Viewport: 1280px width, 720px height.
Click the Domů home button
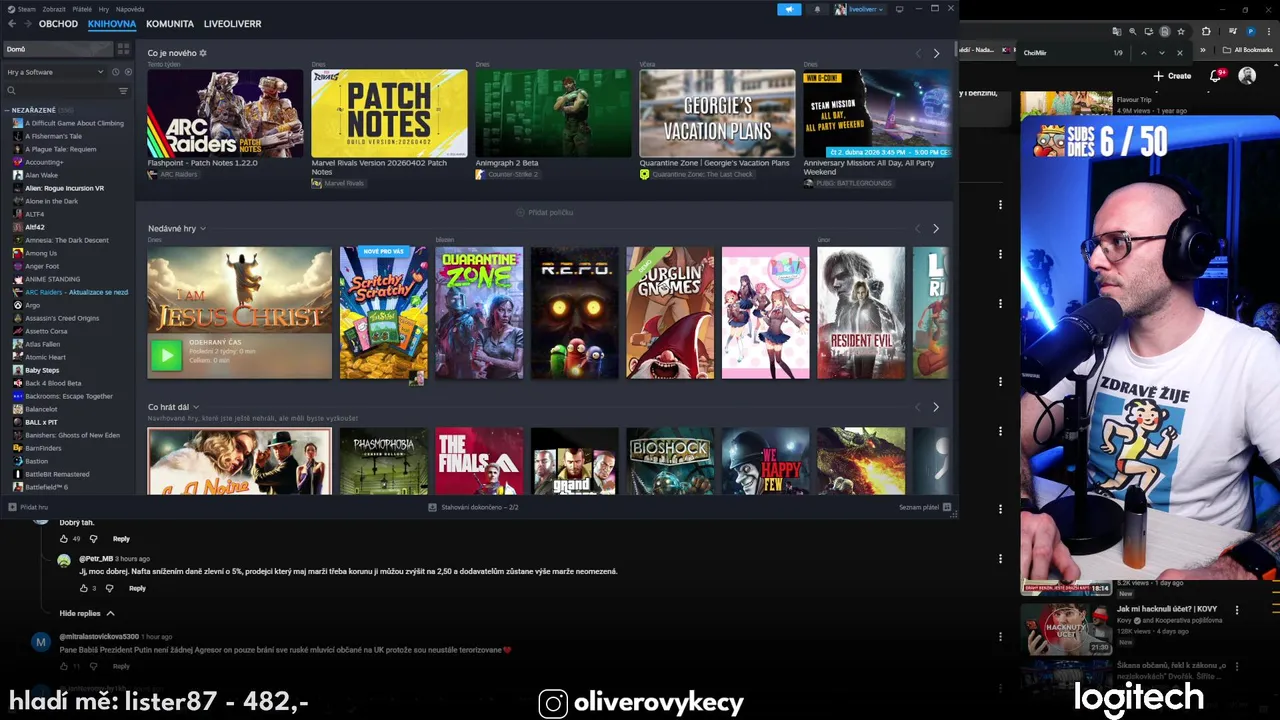click(57, 49)
